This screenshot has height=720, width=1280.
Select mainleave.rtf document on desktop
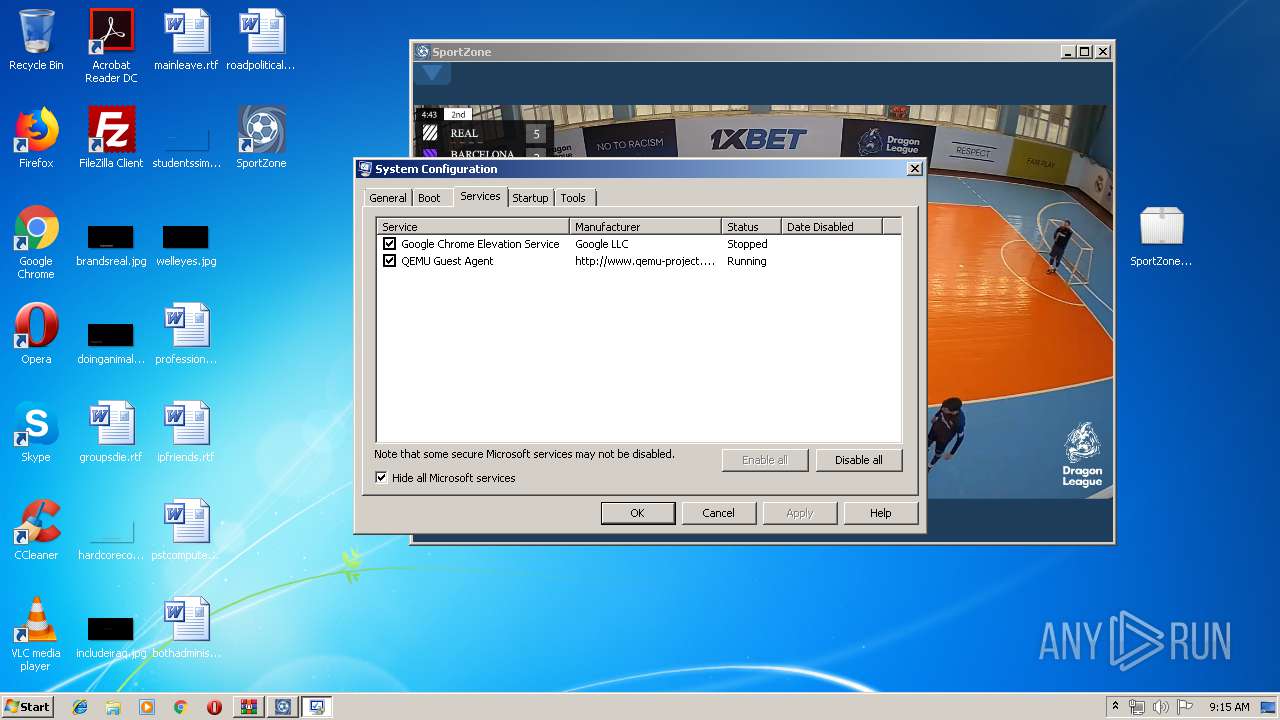pos(186,41)
